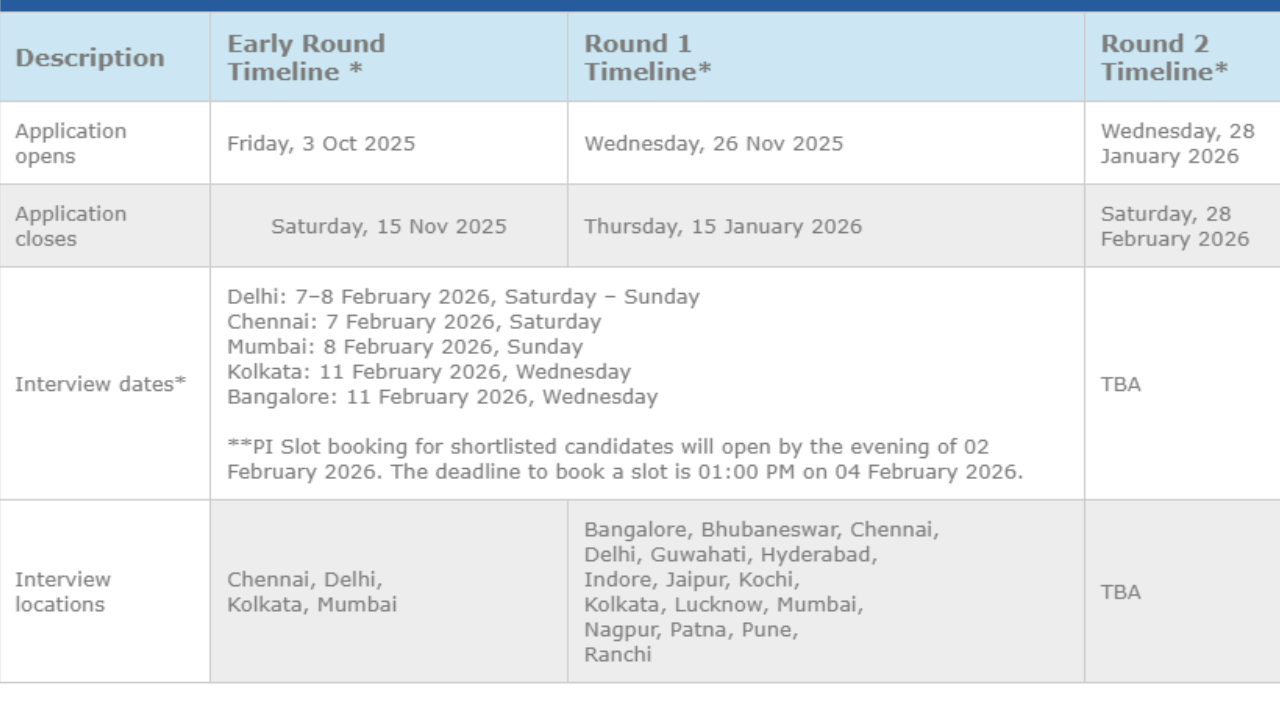Image resolution: width=1280 pixels, height=720 pixels.
Task: Click the Bangalore 11 February interview line
Action: pos(442,397)
